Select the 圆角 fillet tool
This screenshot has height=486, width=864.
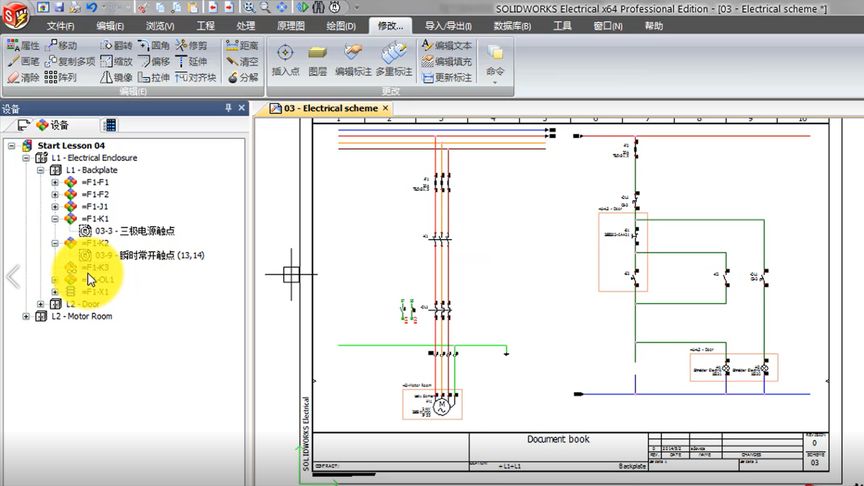pyautogui.click(x=154, y=45)
